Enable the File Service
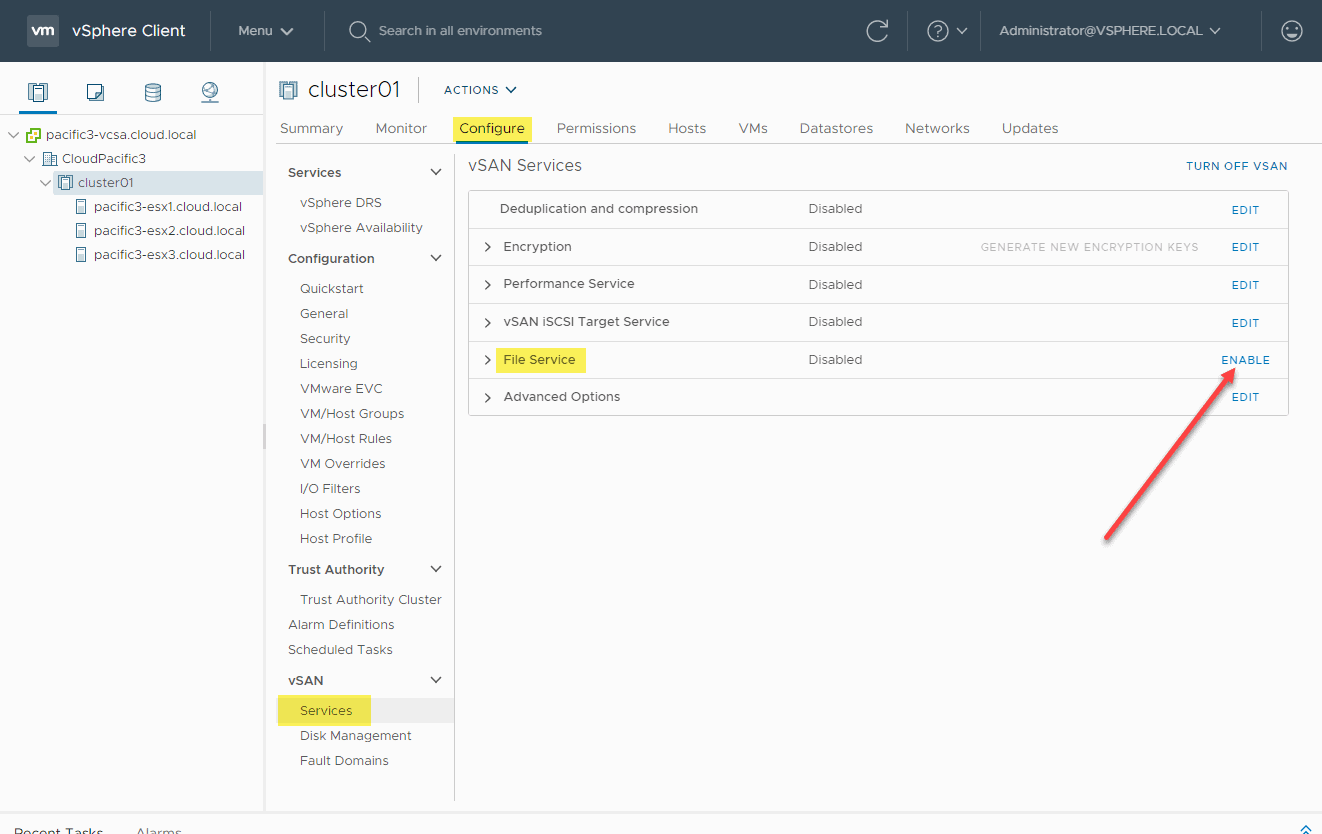Image resolution: width=1322 pixels, height=834 pixels. (x=1245, y=360)
